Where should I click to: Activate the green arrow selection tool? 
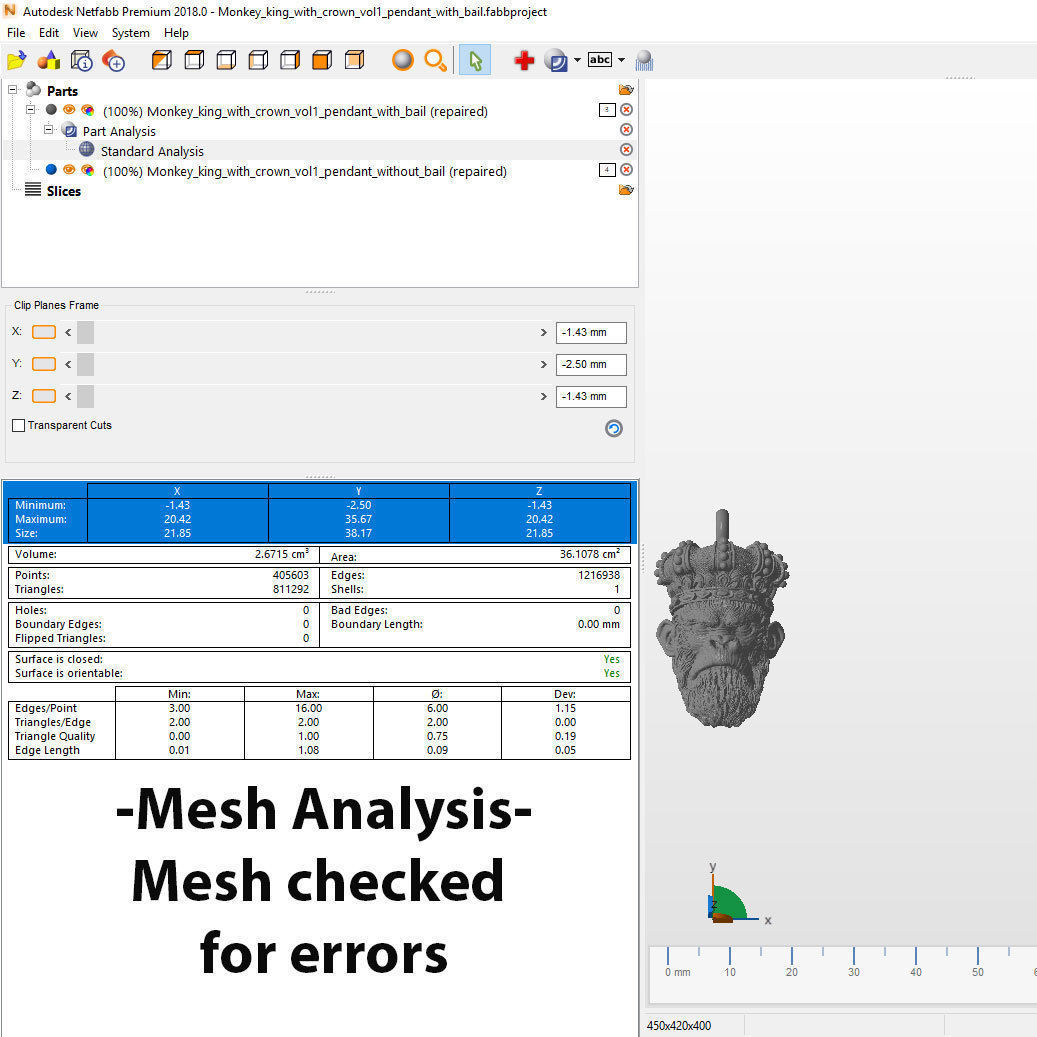point(475,60)
